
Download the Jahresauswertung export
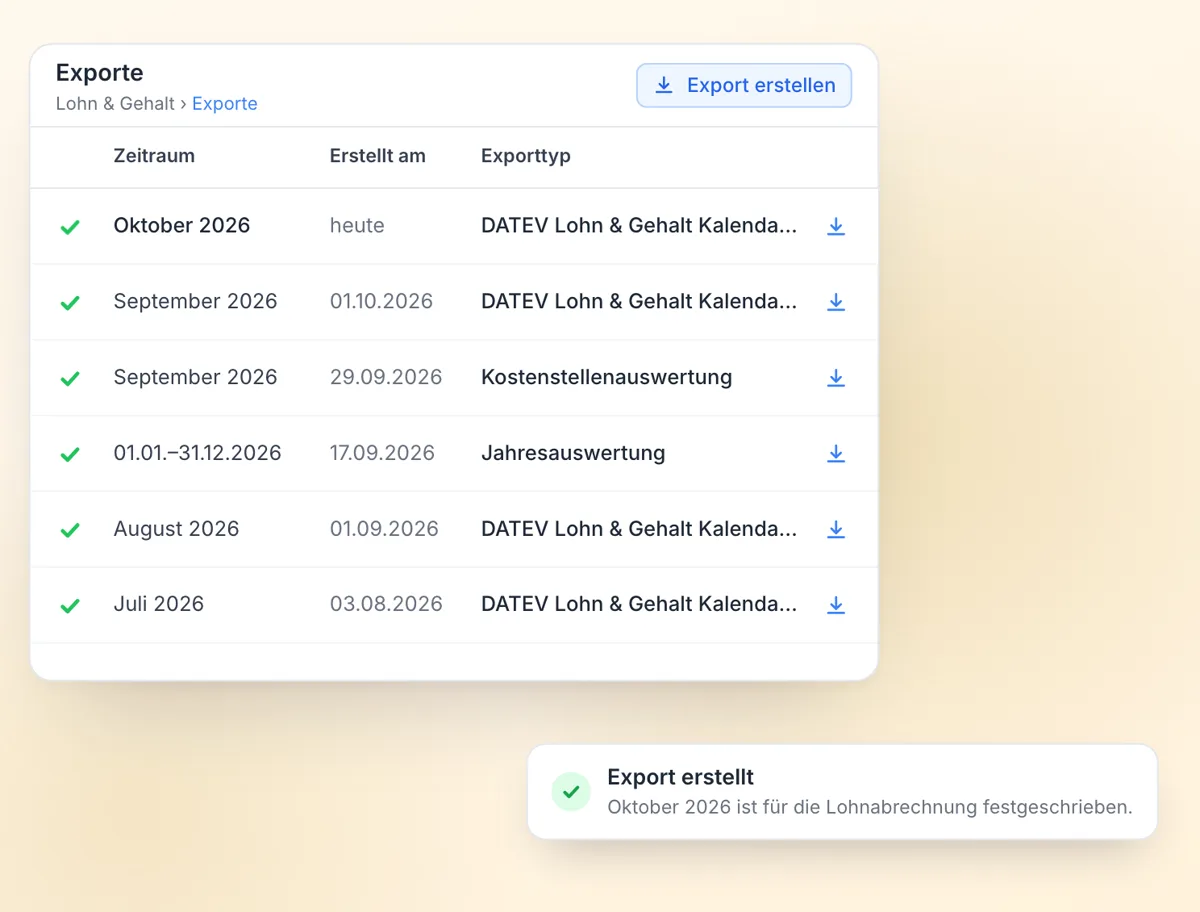coord(836,454)
